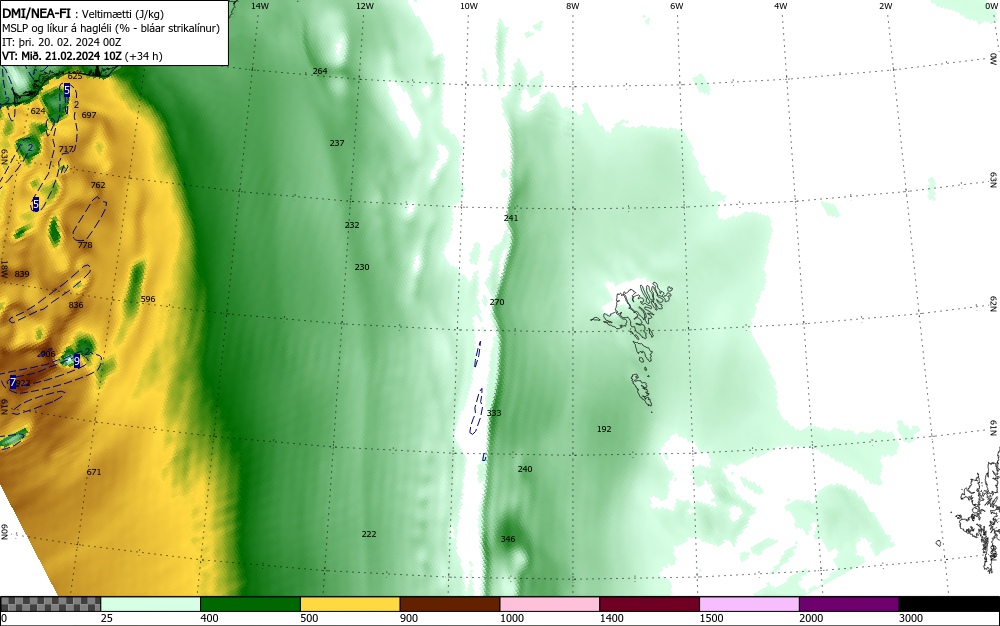Select the map value '270'
This screenshot has width=1000, height=626.
click(497, 302)
